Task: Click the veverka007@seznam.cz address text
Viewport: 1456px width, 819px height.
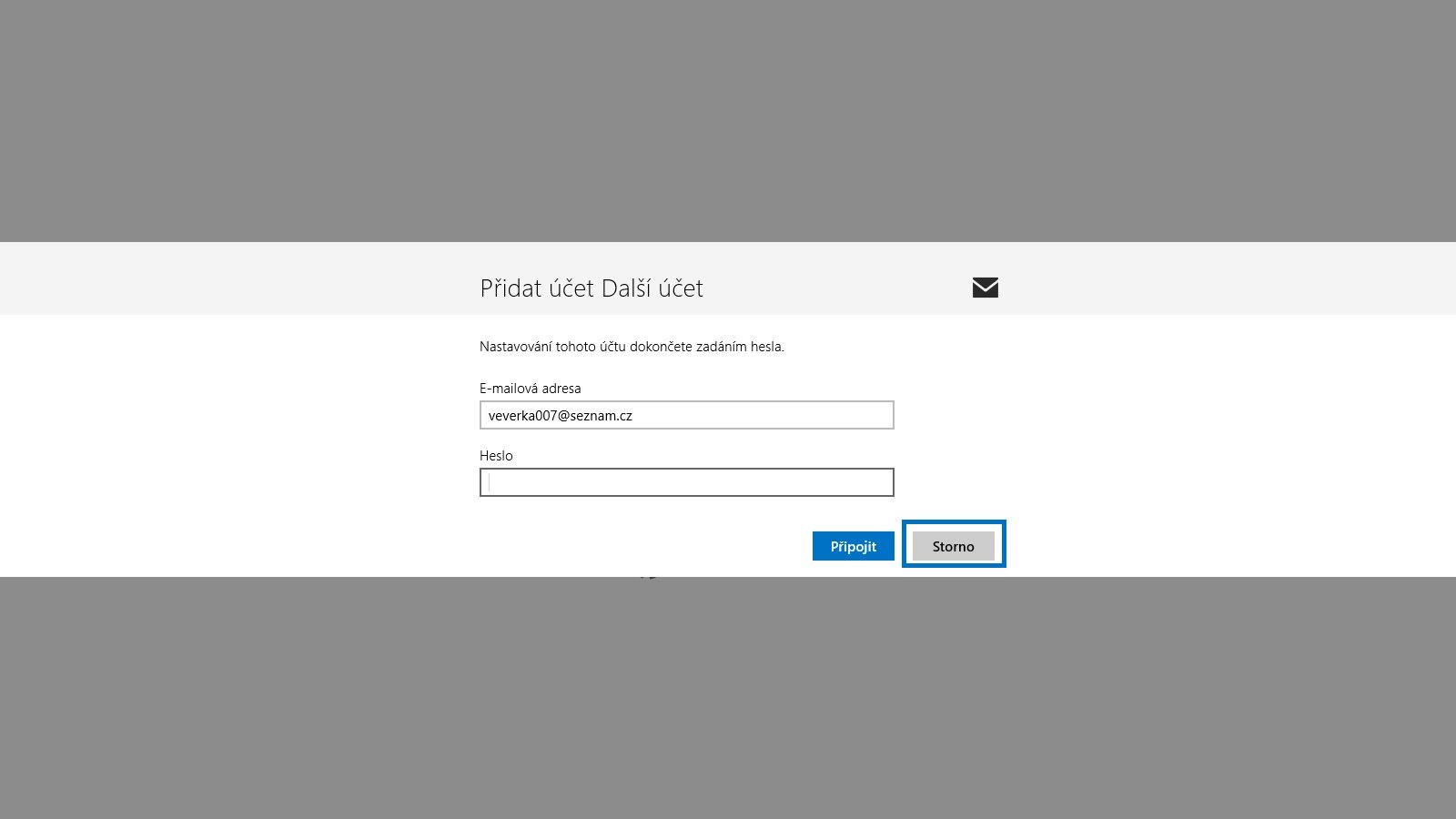Action: tap(560, 416)
